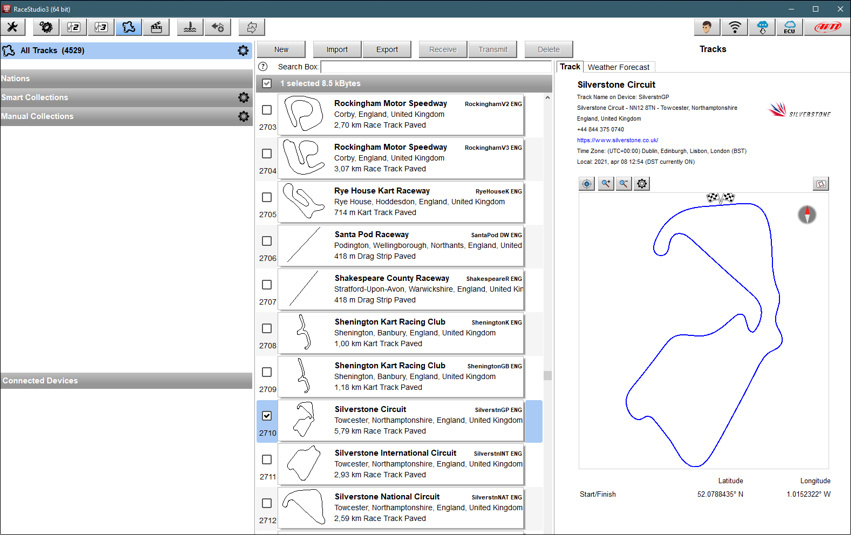851x535 pixels.
Task: Expand the Manual Collections section
Action: coord(126,116)
